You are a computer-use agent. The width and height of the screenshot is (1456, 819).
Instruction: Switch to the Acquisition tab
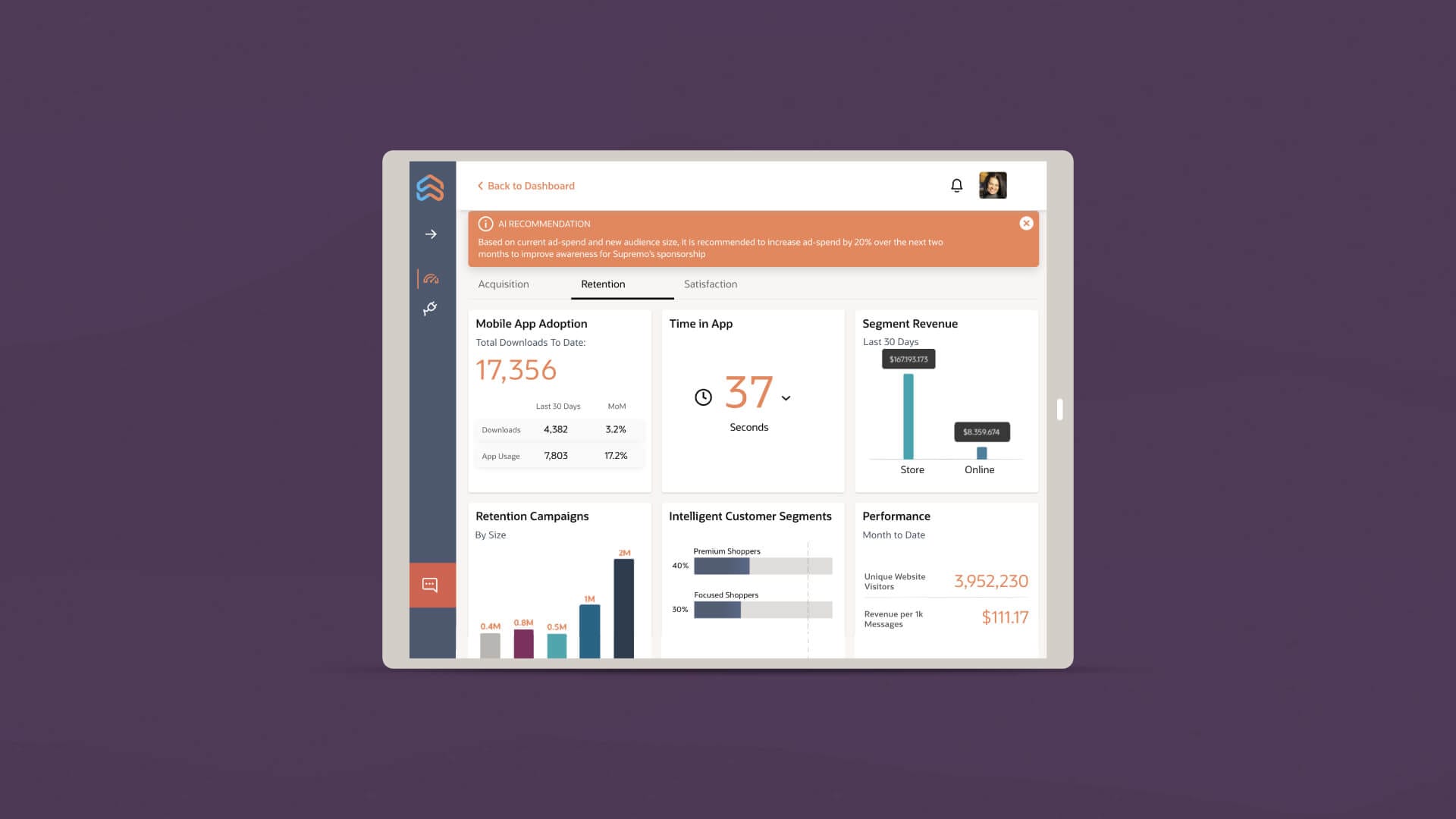[503, 284]
